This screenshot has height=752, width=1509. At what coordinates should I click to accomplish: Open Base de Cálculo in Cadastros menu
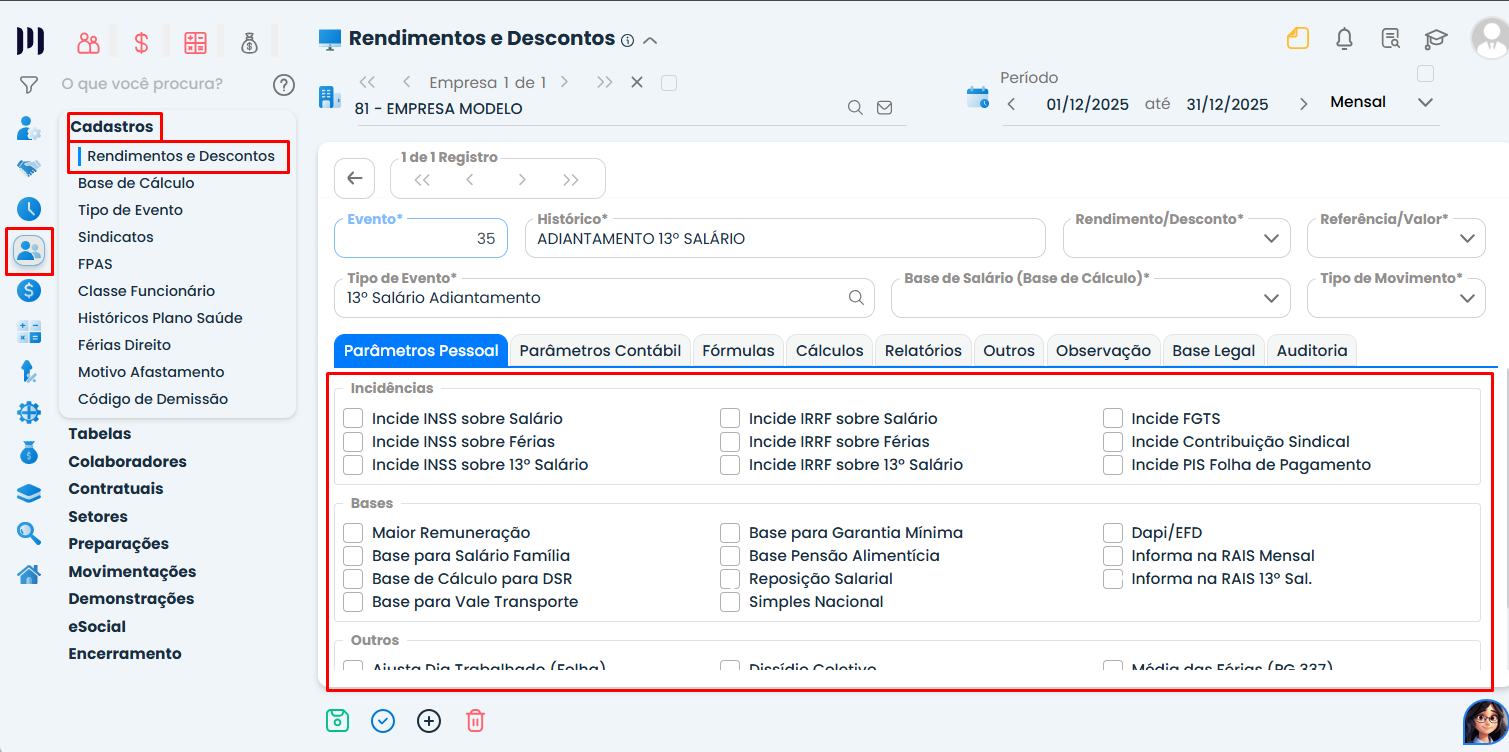tap(136, 183)
